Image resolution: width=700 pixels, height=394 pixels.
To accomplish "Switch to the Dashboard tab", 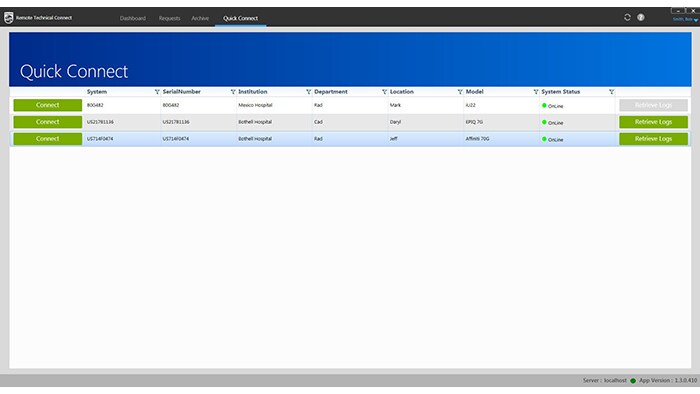I will [133, 18].
